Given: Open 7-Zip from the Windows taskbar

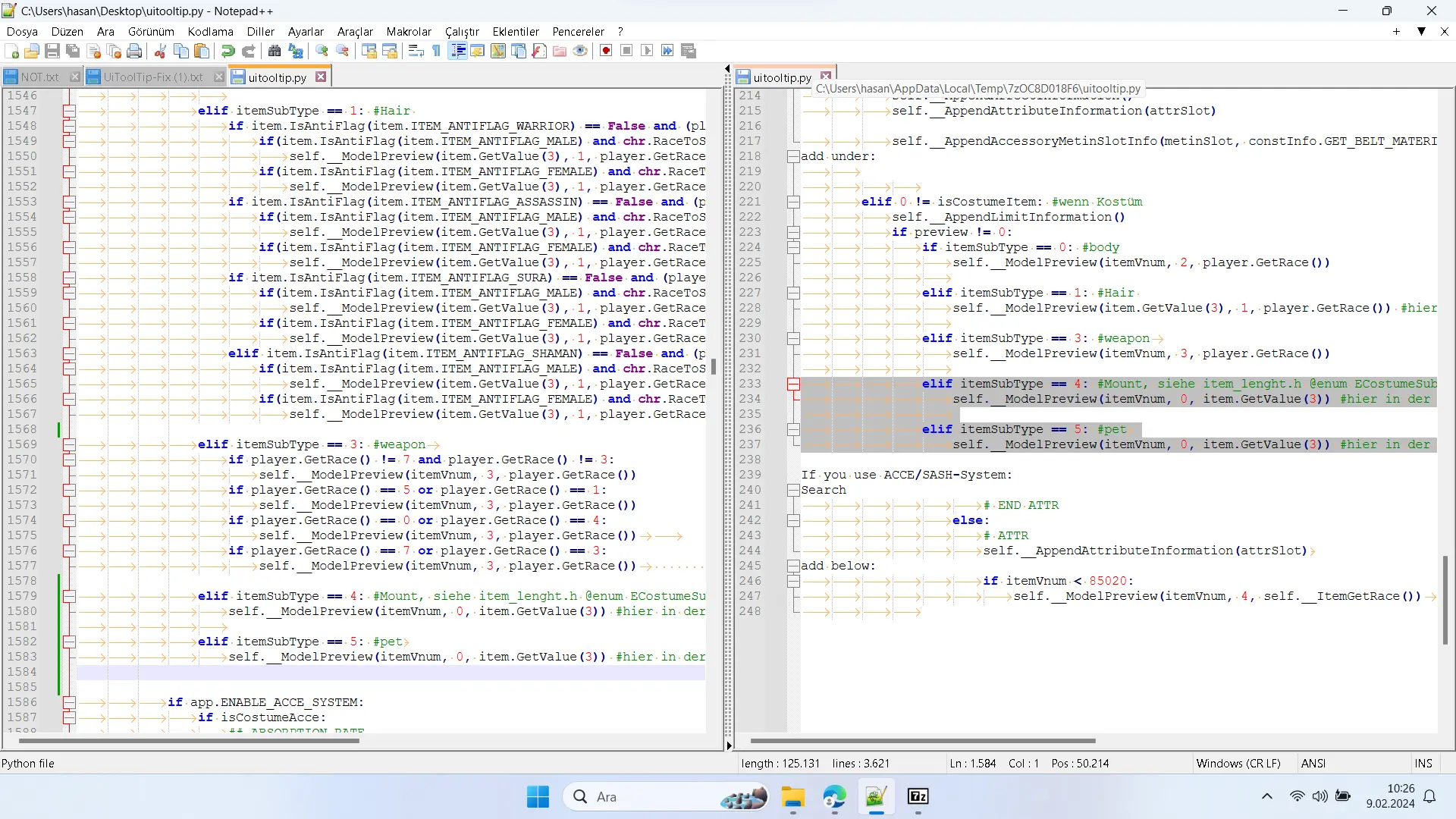Looking at the screenshot, I should [918, 796].
